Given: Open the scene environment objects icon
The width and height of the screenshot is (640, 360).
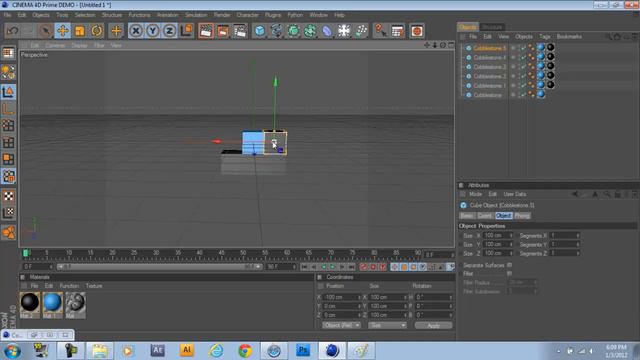Looking at the screenshot, I should pyautogui.click(x=344, y=31).
